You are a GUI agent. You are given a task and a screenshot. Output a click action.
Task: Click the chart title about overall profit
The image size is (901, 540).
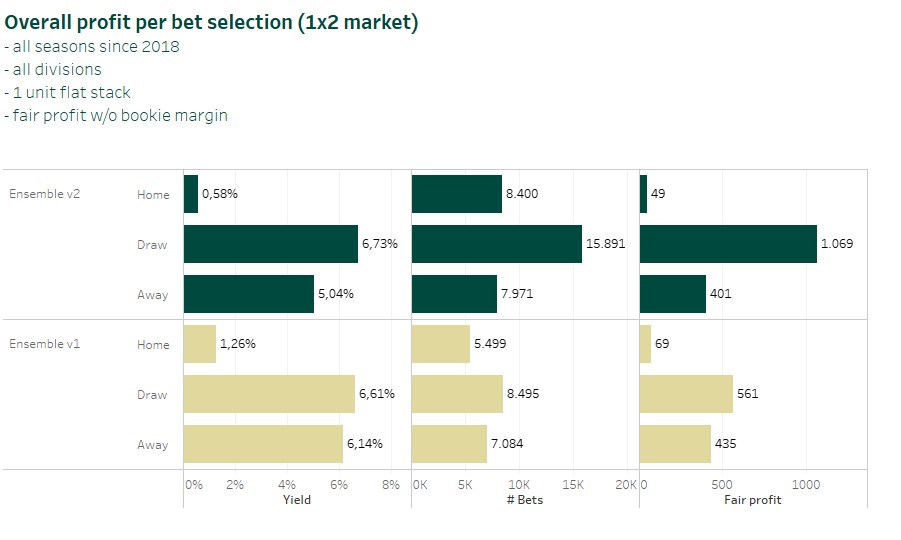212,22
